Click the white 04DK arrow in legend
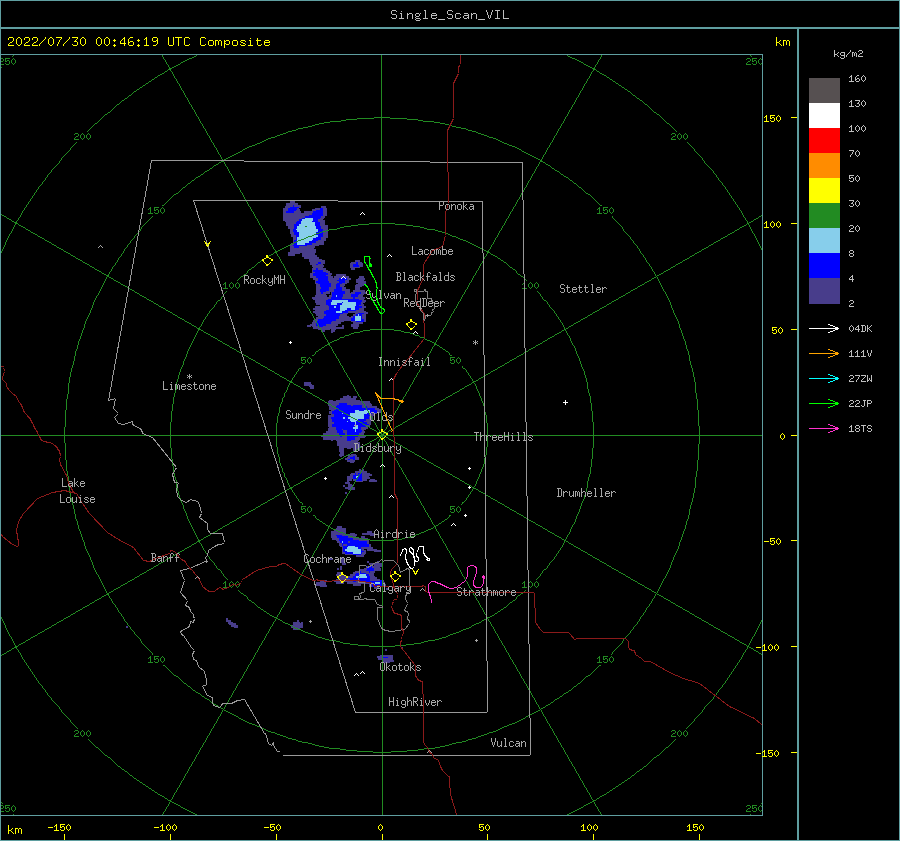Image resolution: width=900 pixels, height=841 pixels. (x=824, y=328)
